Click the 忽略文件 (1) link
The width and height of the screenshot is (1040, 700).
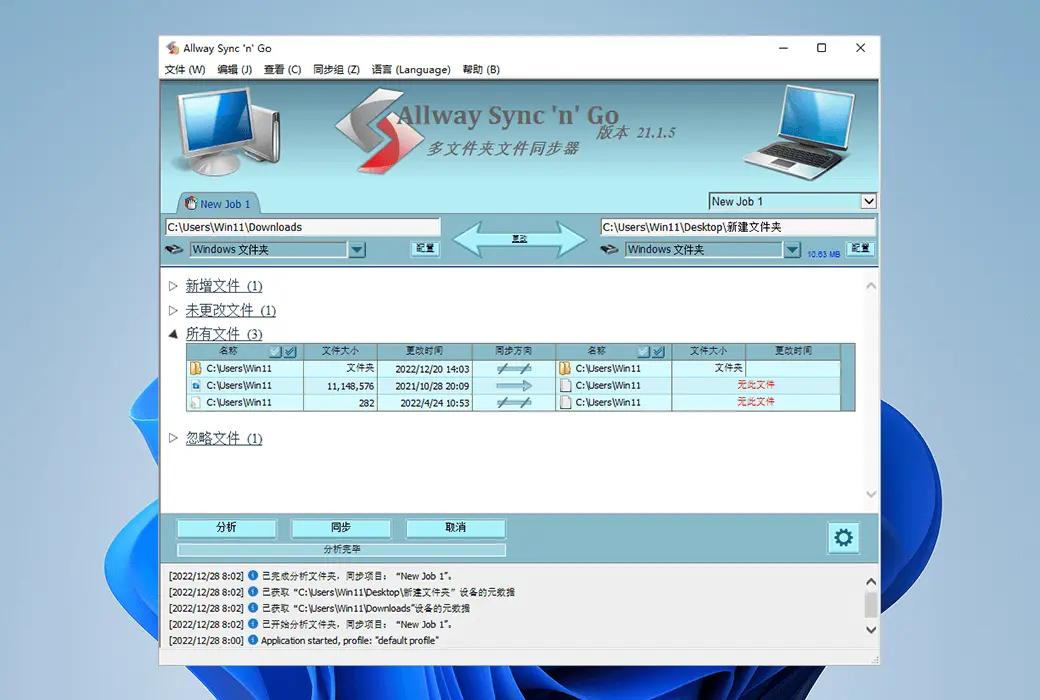click(224, 438)
